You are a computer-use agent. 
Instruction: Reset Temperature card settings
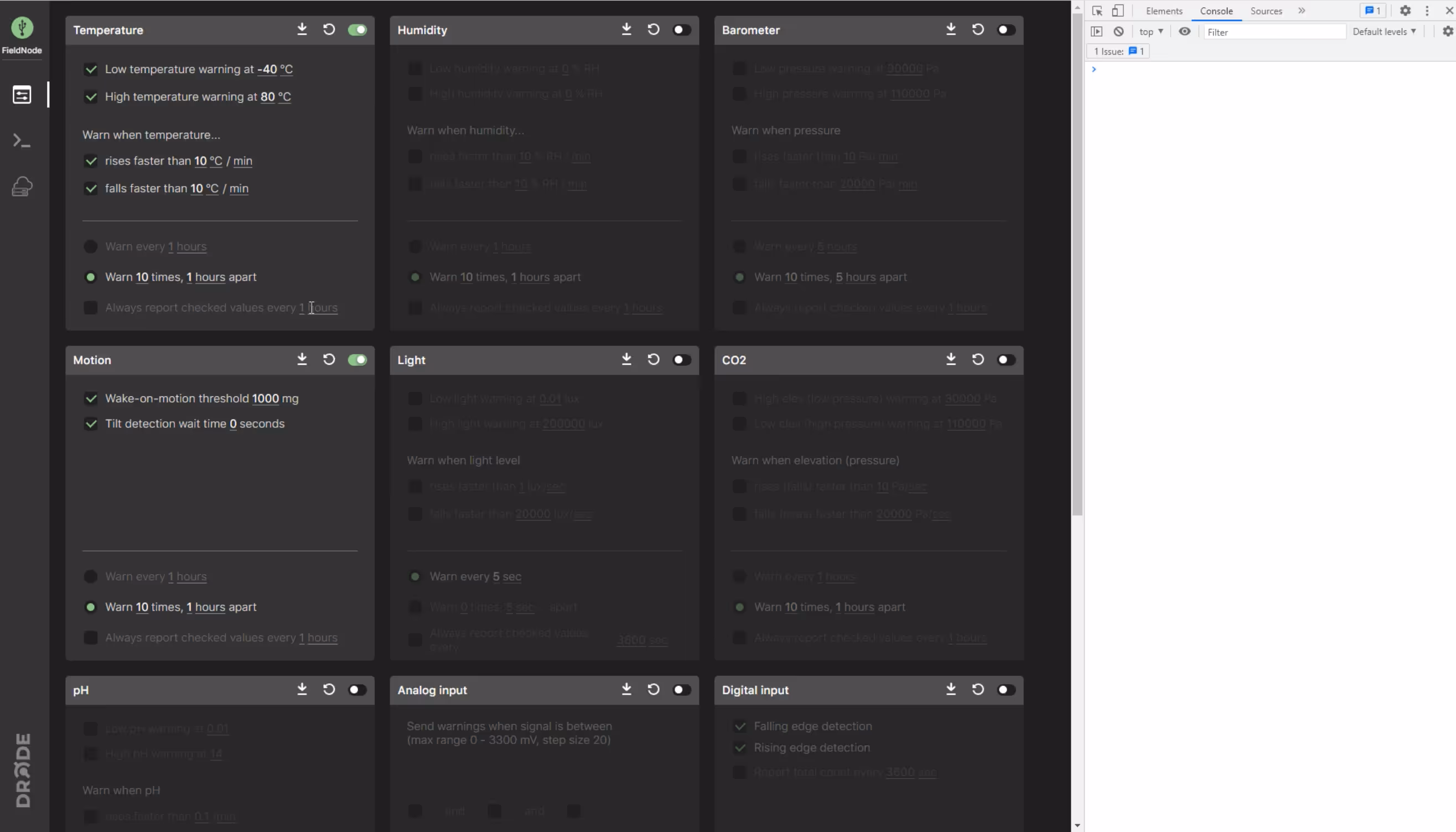pos(329,29)
